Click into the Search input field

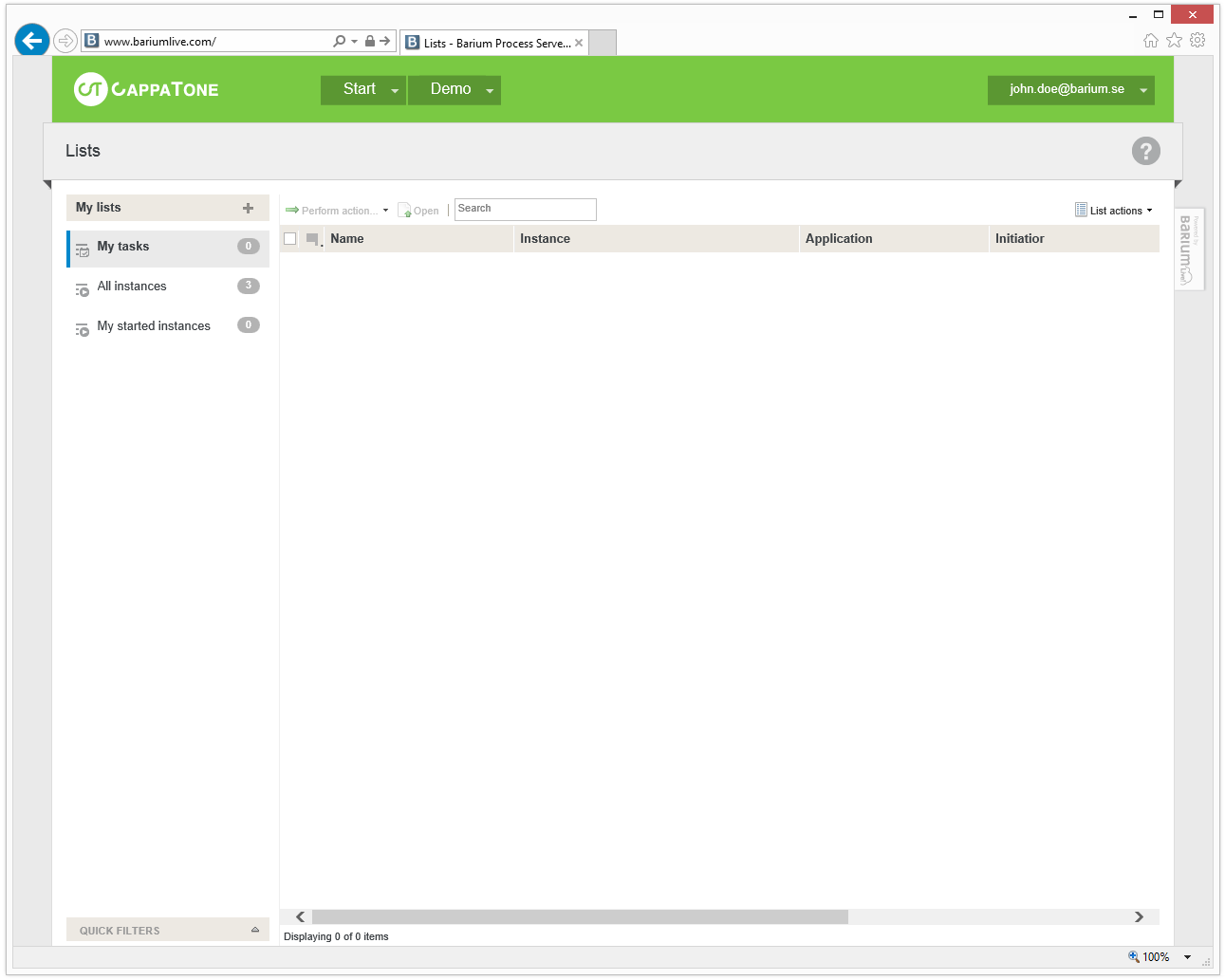pos(525,209)
